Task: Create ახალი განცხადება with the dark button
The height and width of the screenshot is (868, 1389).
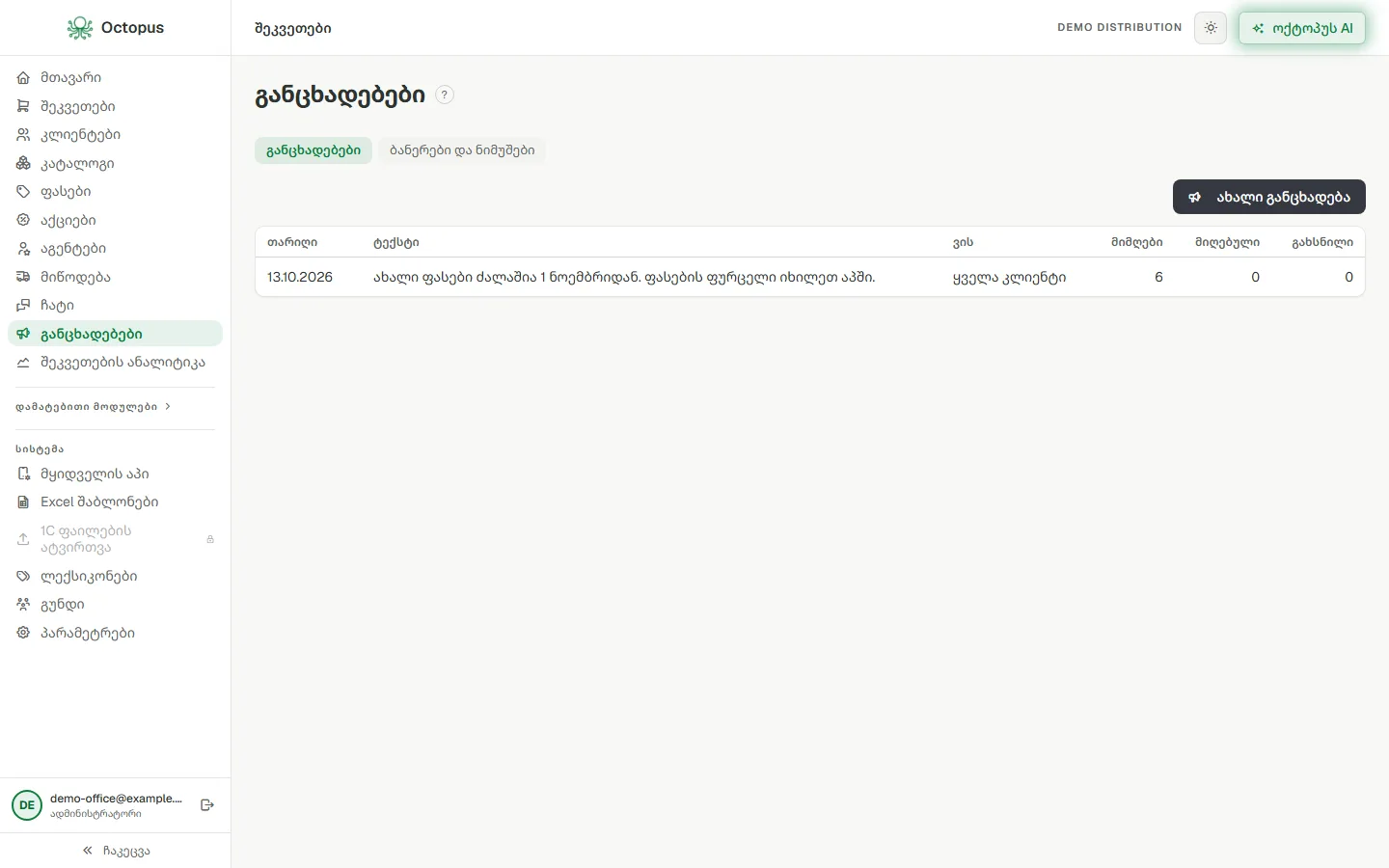Action: pos(1269,197)
